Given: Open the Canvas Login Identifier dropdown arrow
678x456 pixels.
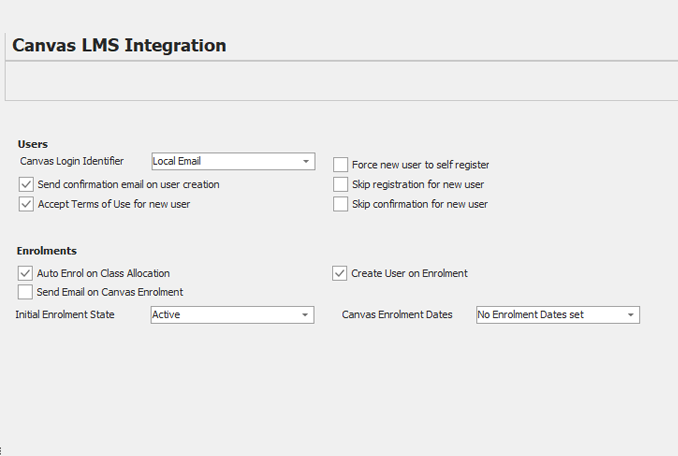Looking at the screenshot, I should point(305,161).
